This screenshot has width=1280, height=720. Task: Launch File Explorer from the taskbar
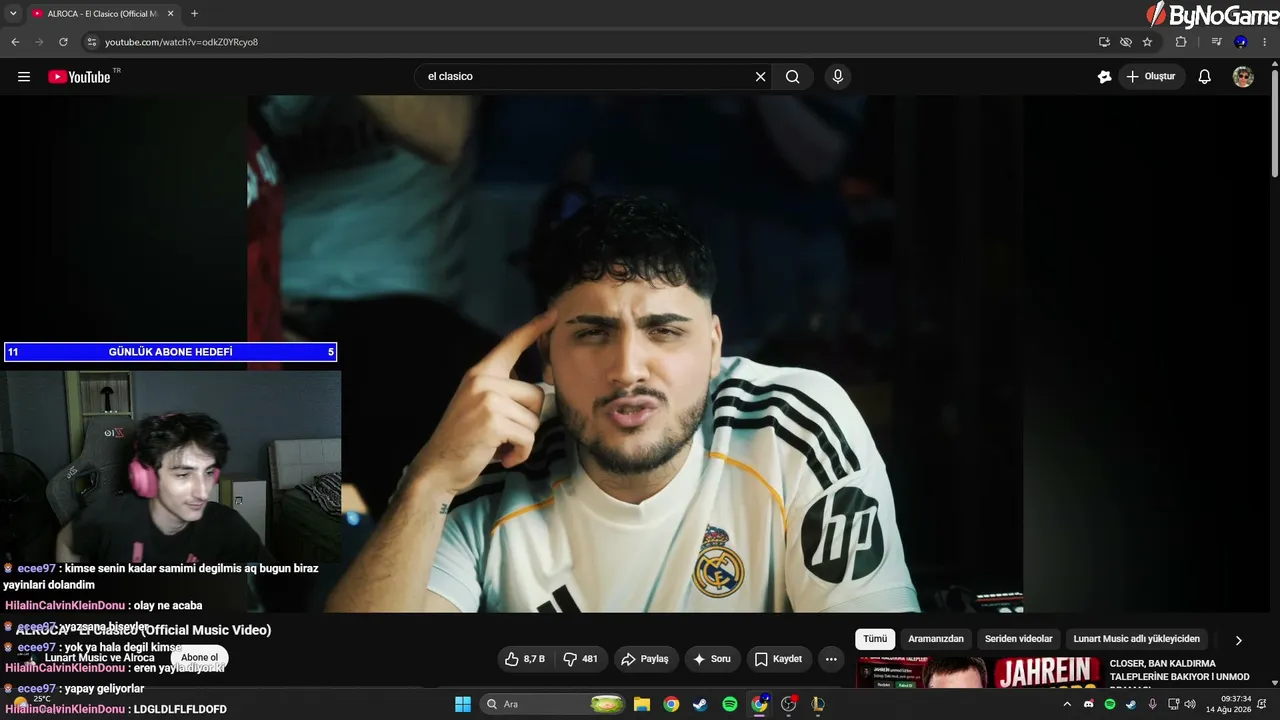[642, 704]
